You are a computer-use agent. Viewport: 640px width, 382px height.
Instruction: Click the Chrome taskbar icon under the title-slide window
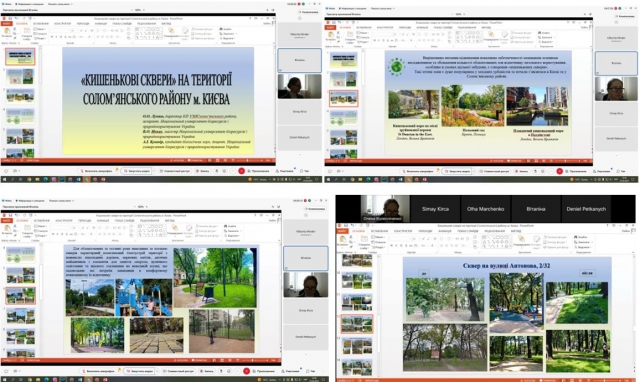coord(29,179)
